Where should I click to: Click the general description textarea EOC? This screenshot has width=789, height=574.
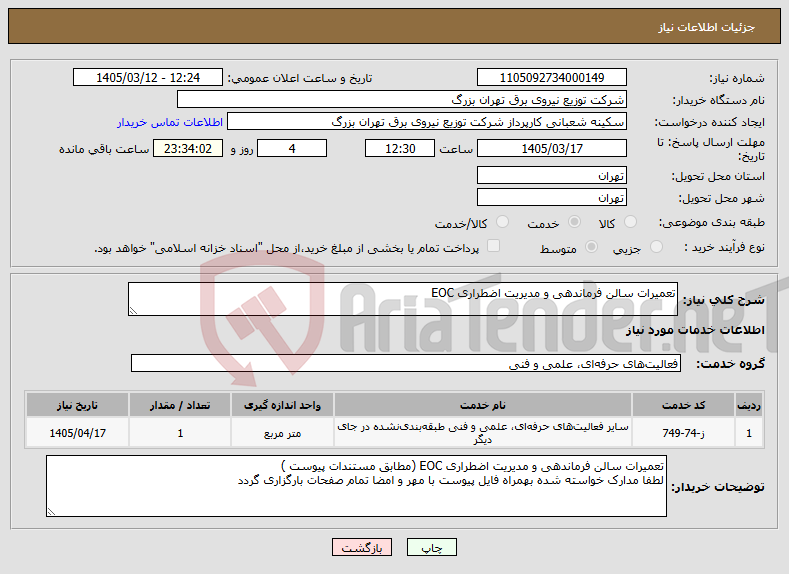click(x=403, y=299)
